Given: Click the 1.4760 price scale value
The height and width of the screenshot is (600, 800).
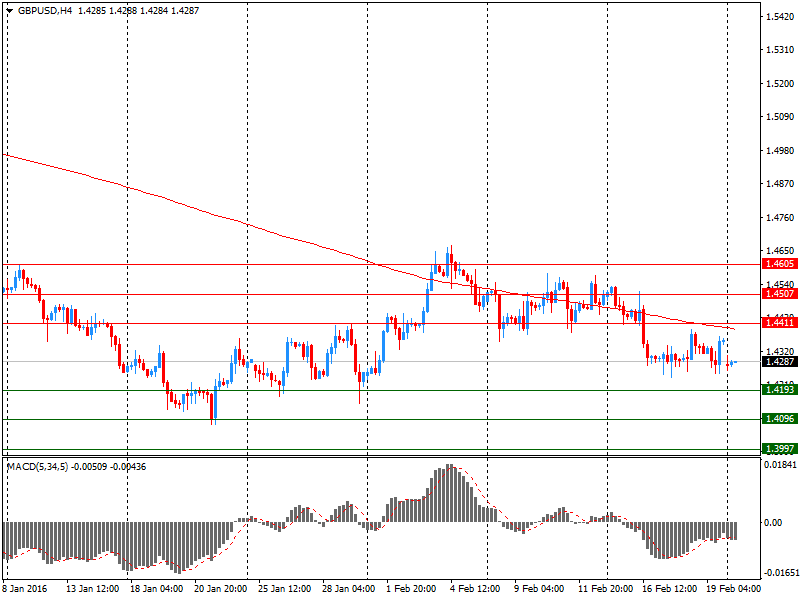Looking at the screenshot, I should (781, 218).
